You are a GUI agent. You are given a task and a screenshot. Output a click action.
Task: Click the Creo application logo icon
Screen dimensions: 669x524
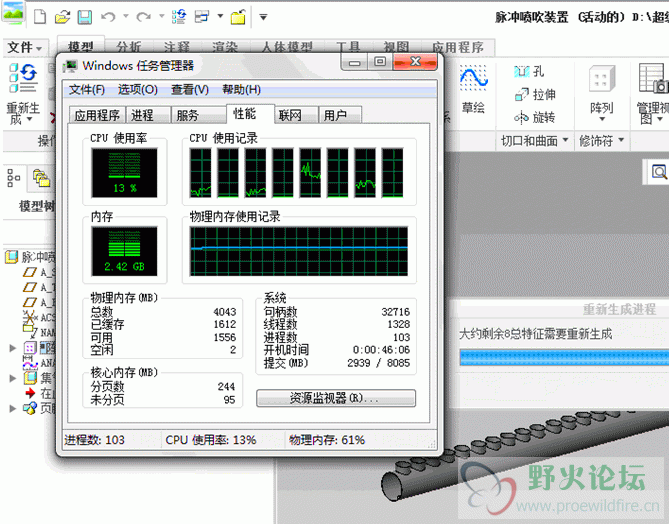pos(13,12)
